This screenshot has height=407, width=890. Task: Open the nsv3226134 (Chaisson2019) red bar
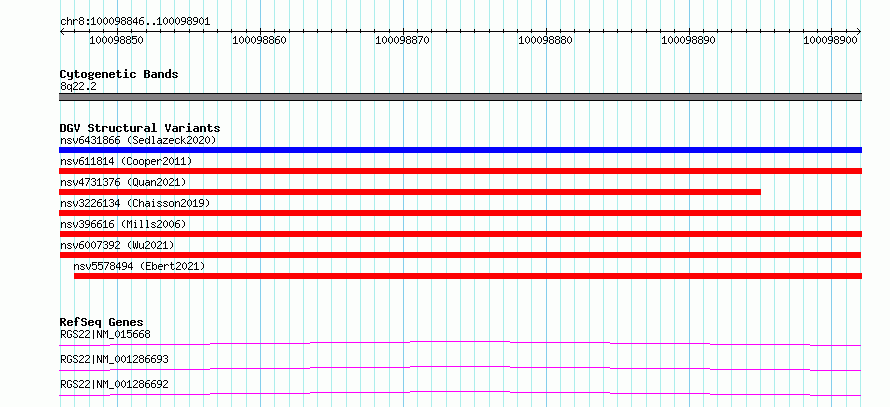tap(460, 213)
